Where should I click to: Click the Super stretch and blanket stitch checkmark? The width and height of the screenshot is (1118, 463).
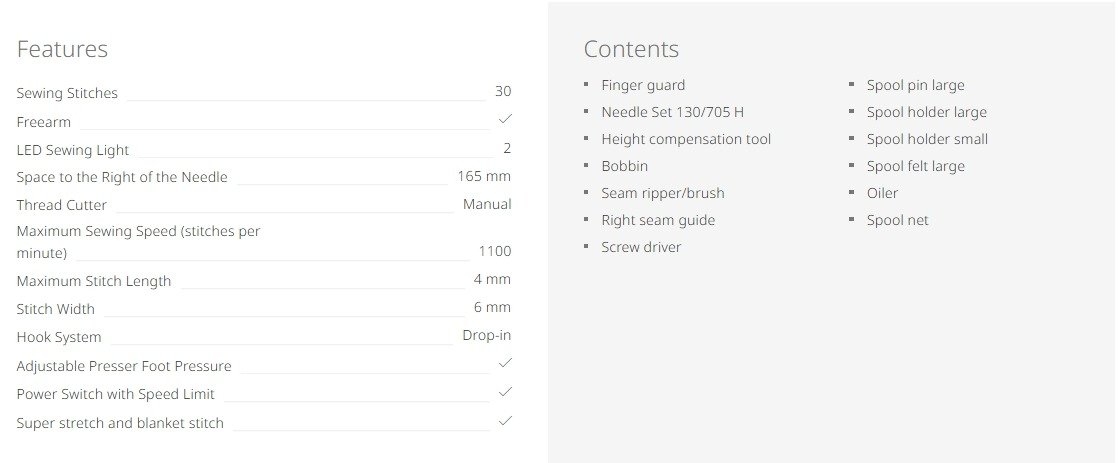505,421
